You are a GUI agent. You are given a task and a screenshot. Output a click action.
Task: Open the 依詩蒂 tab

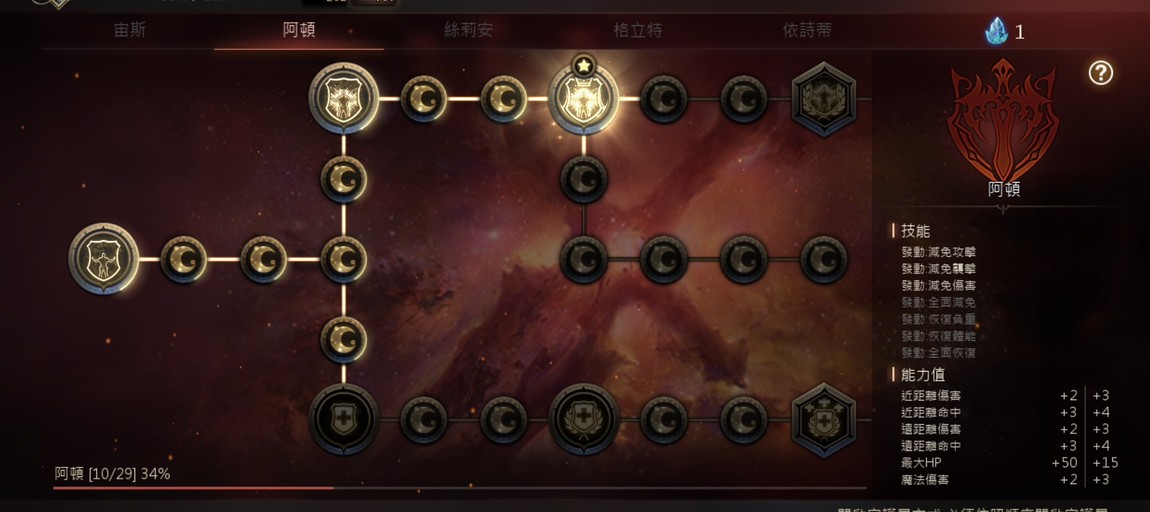[807, 31]
